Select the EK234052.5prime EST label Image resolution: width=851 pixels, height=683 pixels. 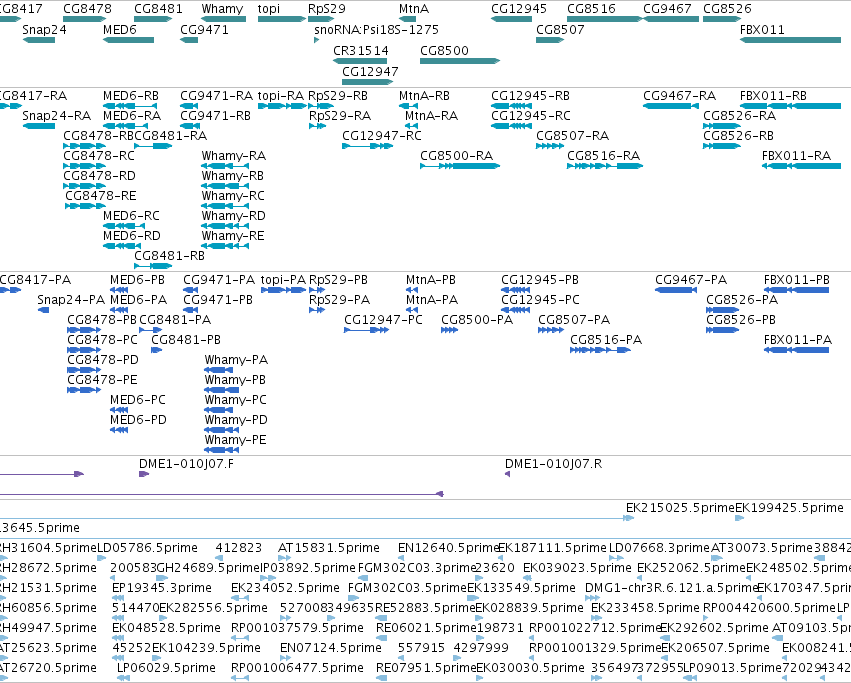click(x=285, y=588)
